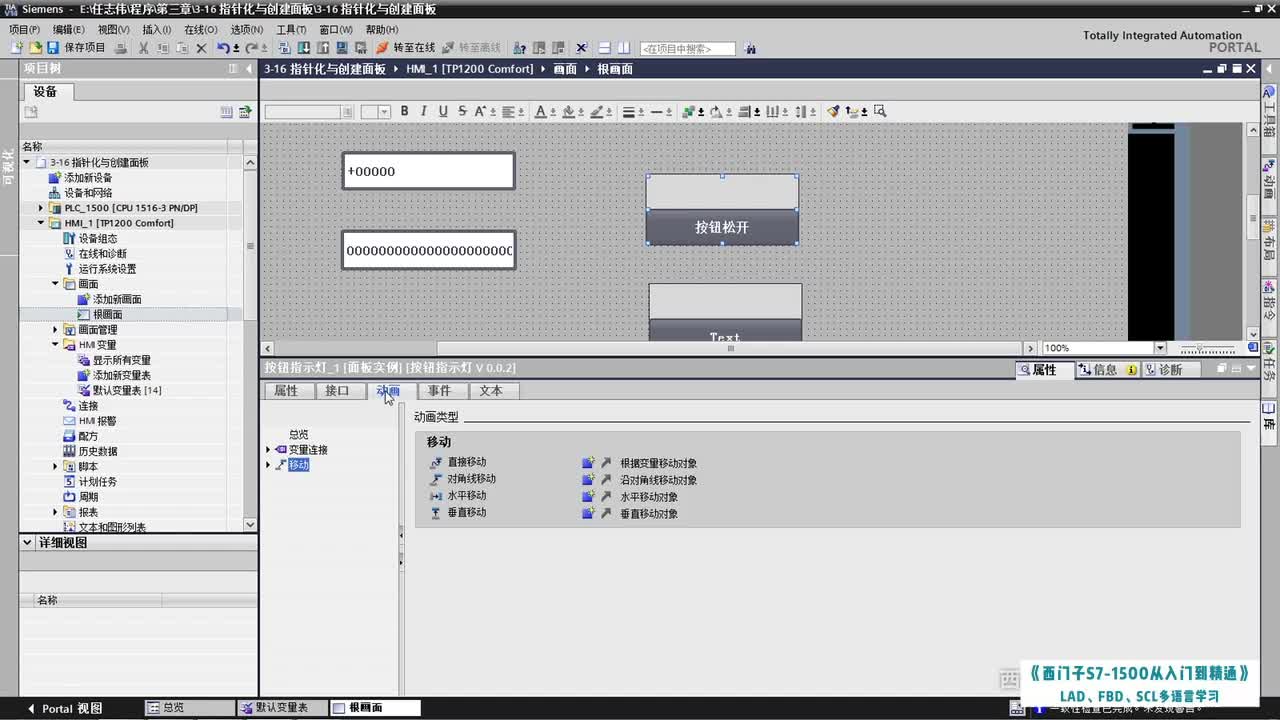Image resolution: width=1280 pixels, height=720 pixels.
Task: Open the 编辑(E) menu
Action: tap(68, 30)
